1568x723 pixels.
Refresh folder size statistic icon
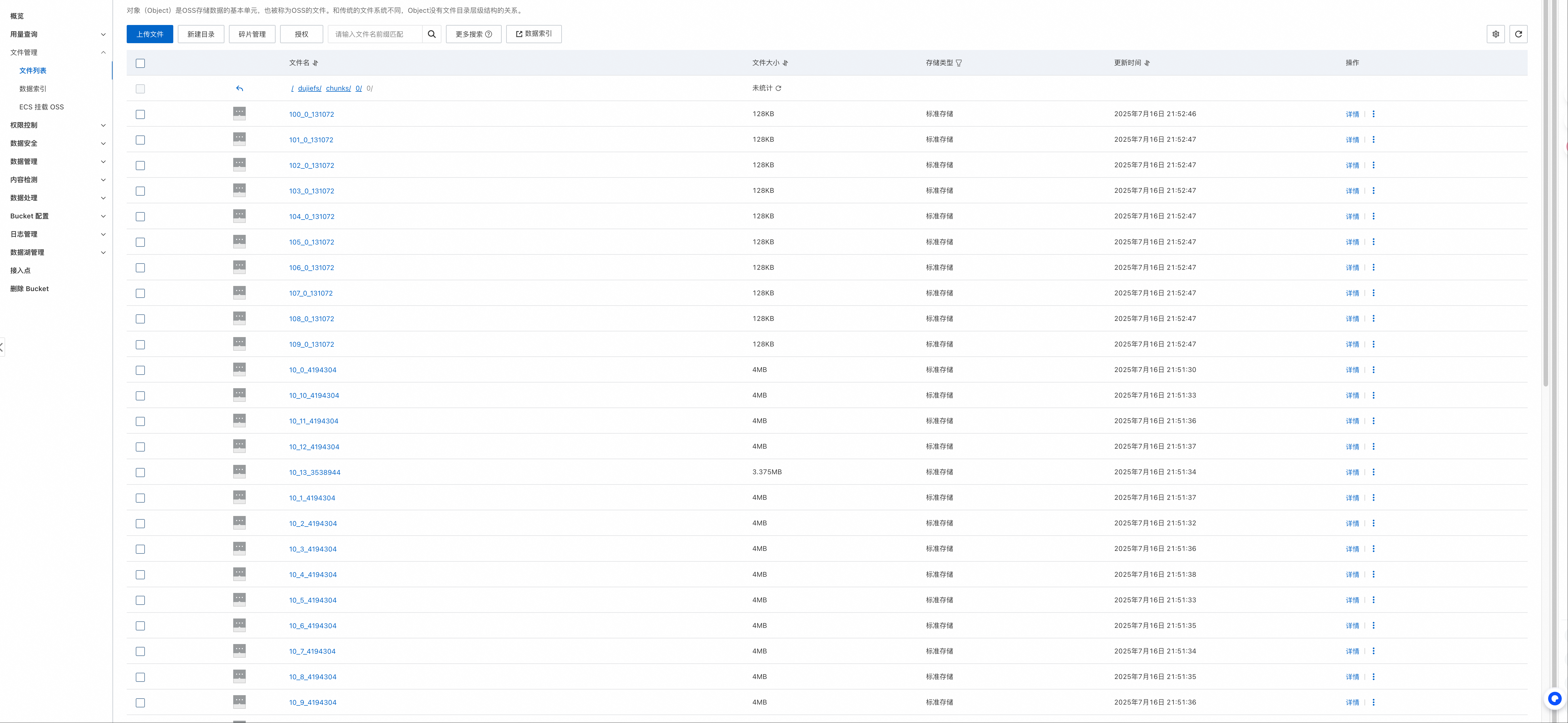(x=779, y=88)
